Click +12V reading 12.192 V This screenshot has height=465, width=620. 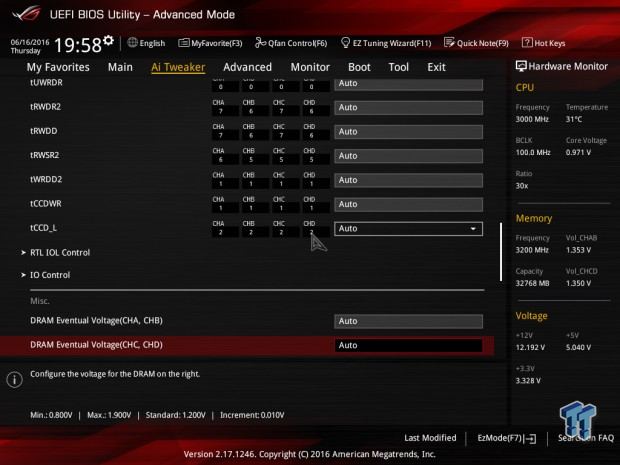click(530, 347)
